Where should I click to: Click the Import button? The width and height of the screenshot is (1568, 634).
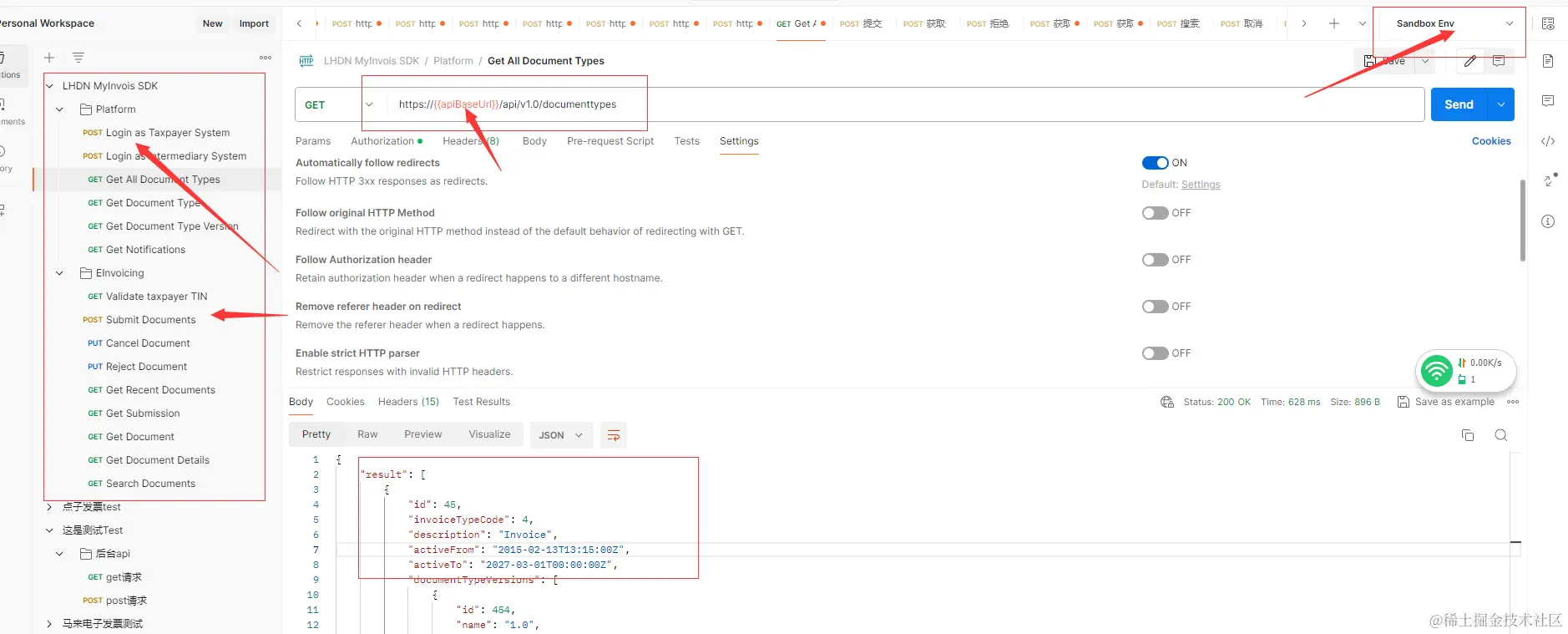254,23
